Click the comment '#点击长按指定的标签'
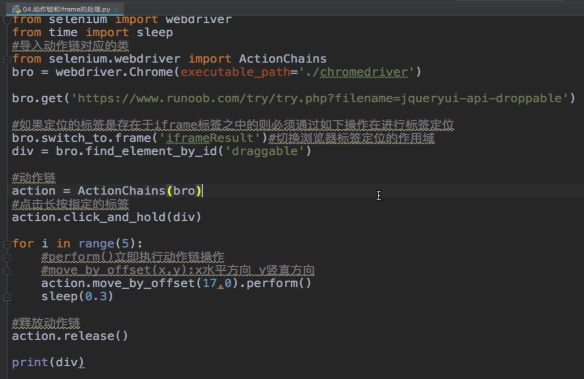Image resolution: width=584 pixels, height=379 pixels. [70, 204]
